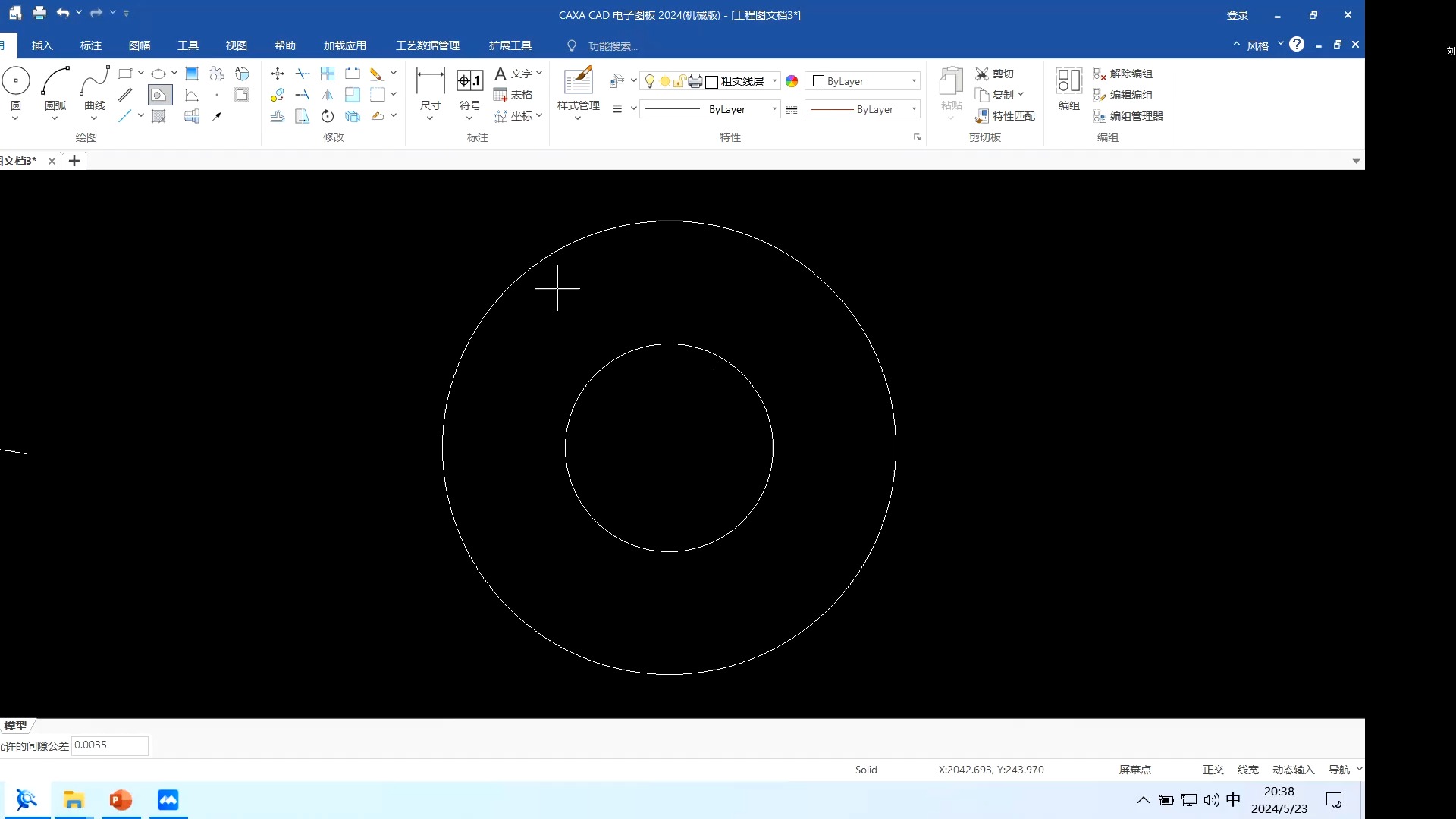
Task: Select the Curve (曲线) spline tool
Action: click(95, 80)
